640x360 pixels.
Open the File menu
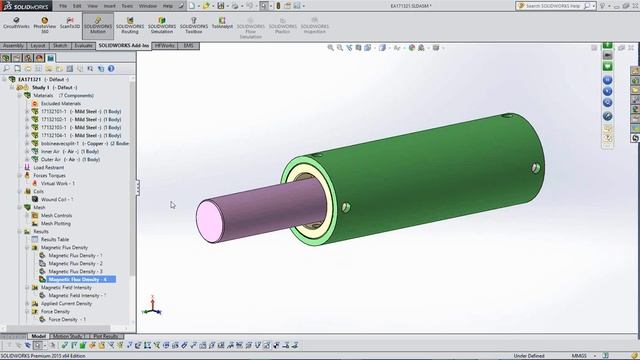point(63,6)
